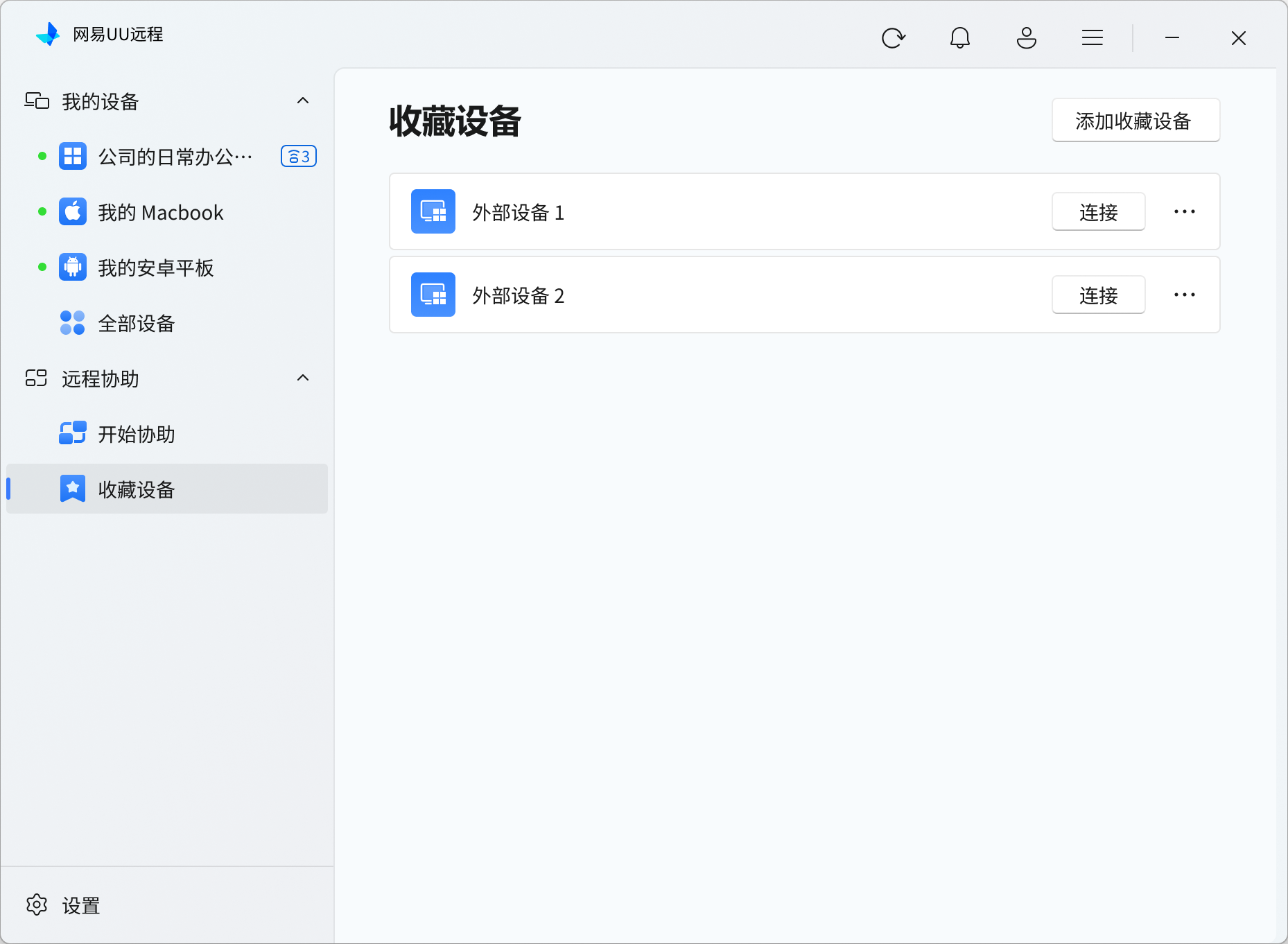Open 开始协助 page
Viewport: 1288px width, 944px height.
[167, 433]
